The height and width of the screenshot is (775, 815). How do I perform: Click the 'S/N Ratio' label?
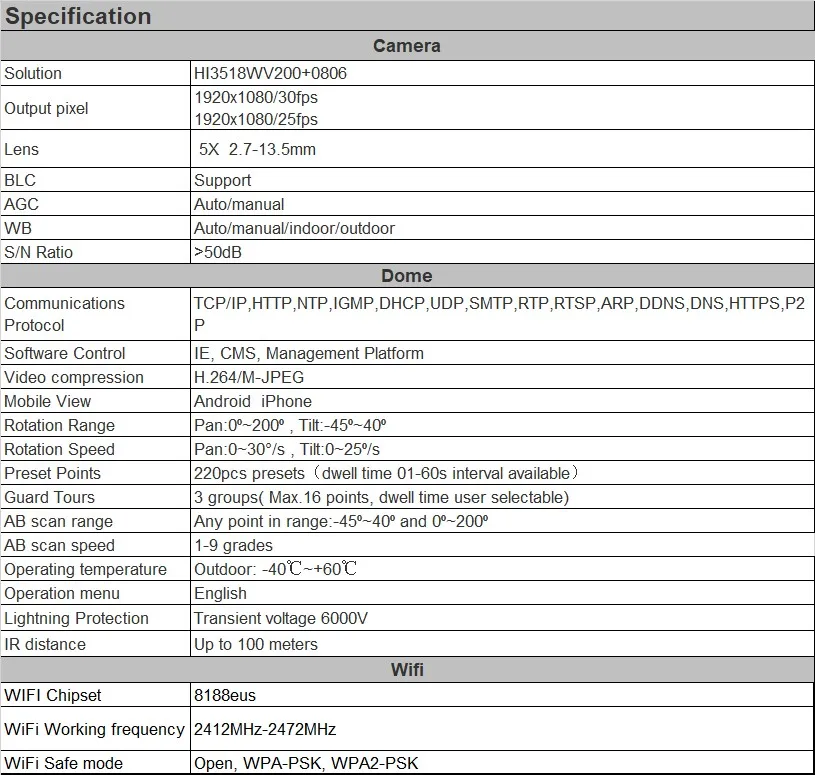[38, 252]
